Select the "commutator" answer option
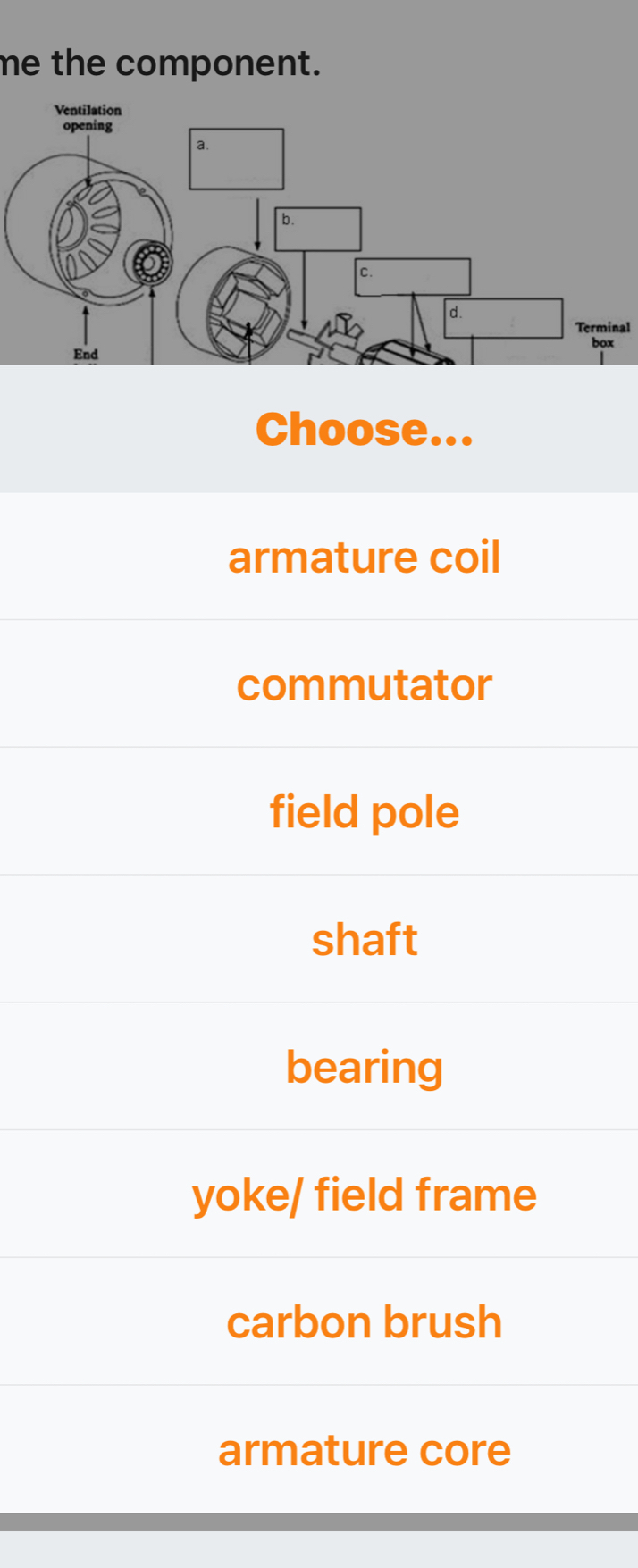Viewport: 638px width, 1568px height. [x=364, y=685]
